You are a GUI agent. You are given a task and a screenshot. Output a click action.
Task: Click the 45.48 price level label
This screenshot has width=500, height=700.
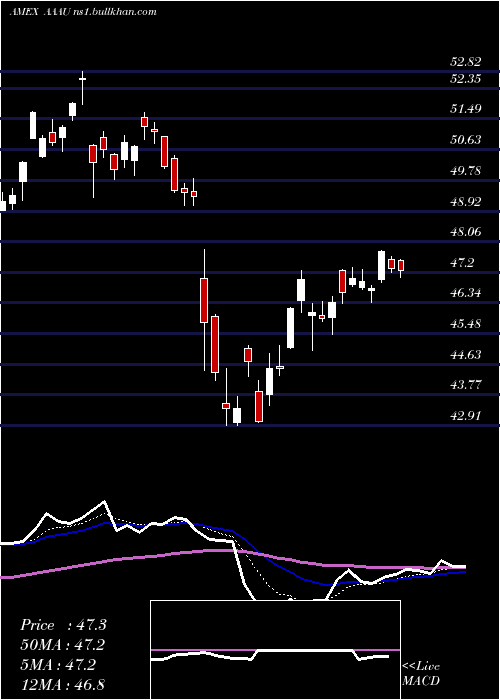pos(465,324)
